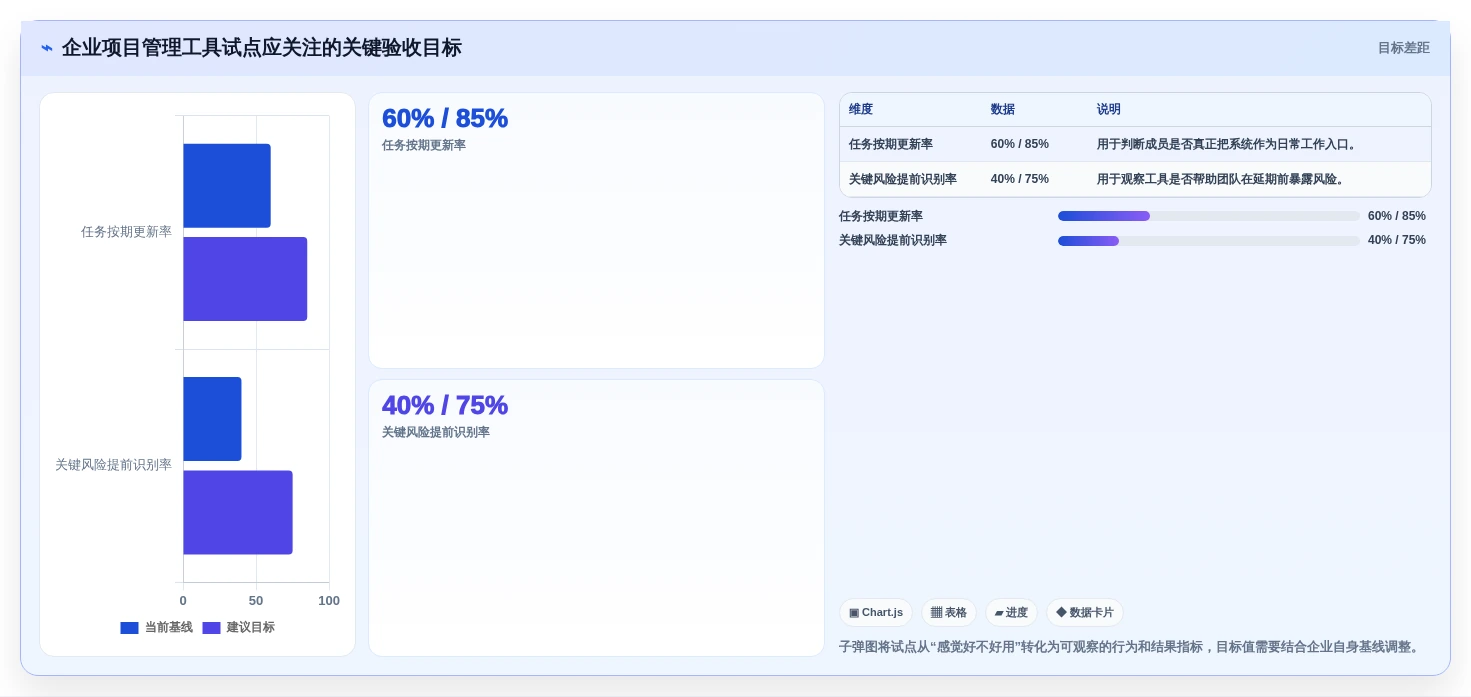Click the 当前基线 bar for 任务按期更新率
This screenshot has height=697, width=1471.
pyautogui.click(x=227, y=186)
